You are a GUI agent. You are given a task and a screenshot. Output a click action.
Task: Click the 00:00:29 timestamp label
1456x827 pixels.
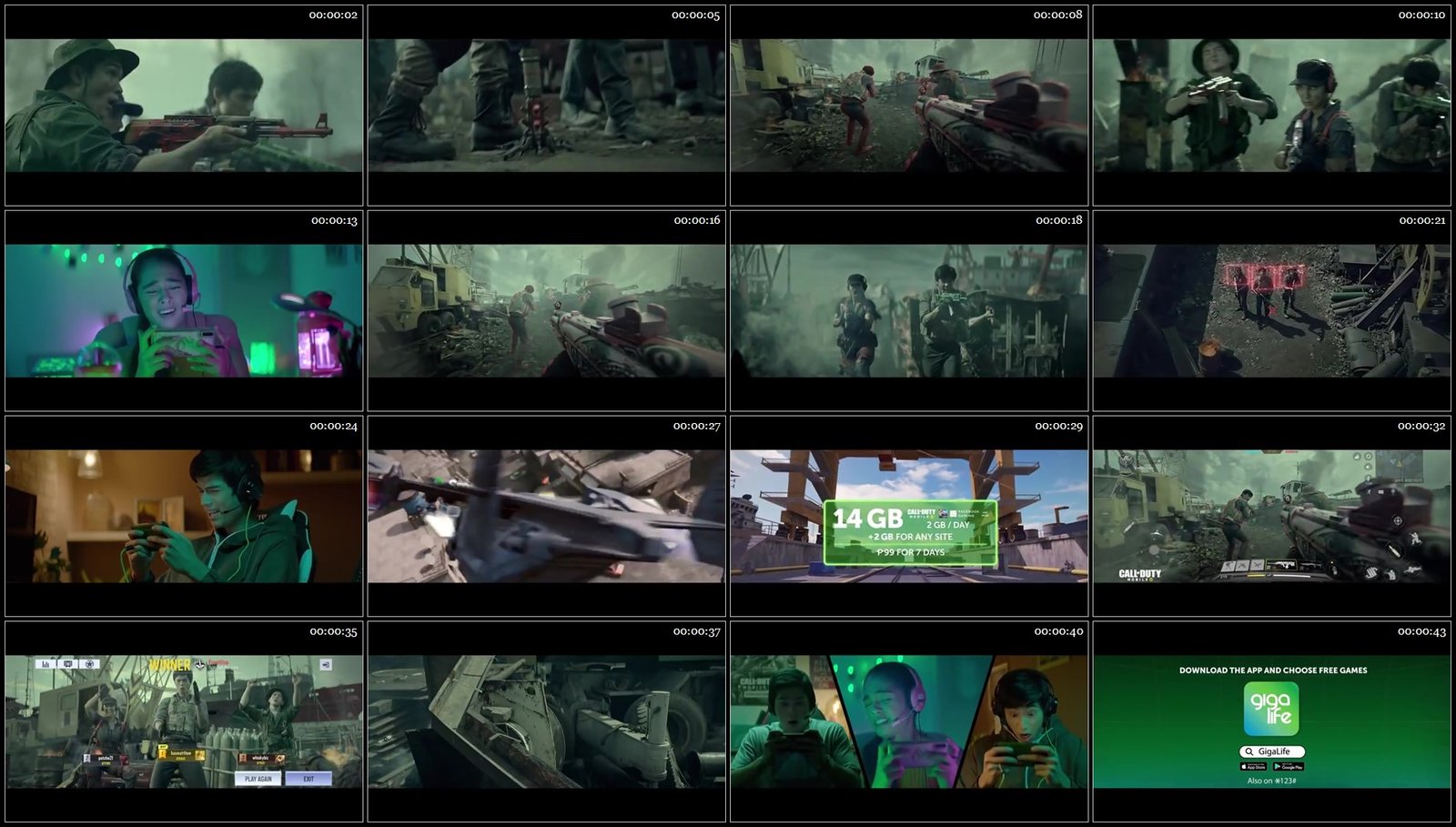coord(1059,427)
